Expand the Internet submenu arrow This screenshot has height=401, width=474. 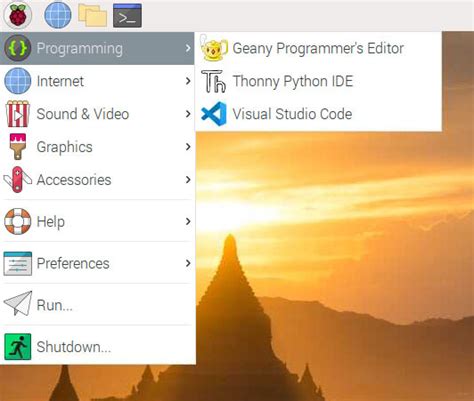pos(188,81)
